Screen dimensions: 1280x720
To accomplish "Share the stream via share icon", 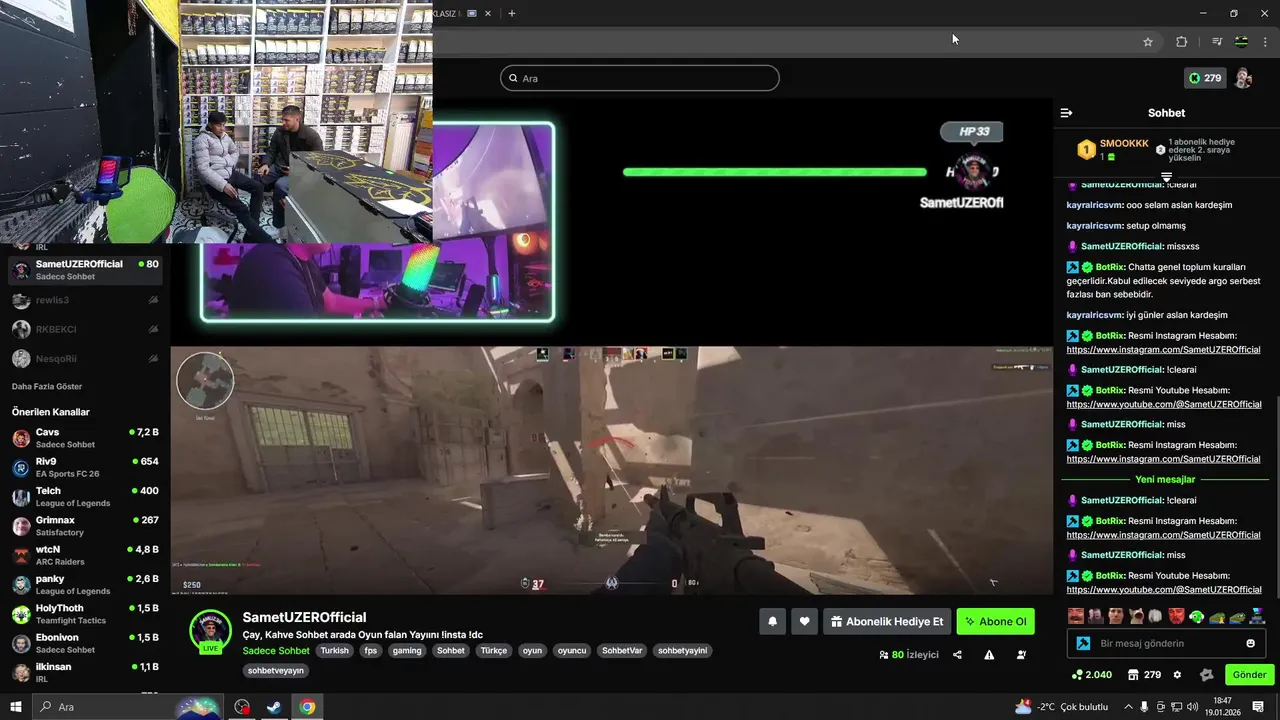I will click(957, 655).
